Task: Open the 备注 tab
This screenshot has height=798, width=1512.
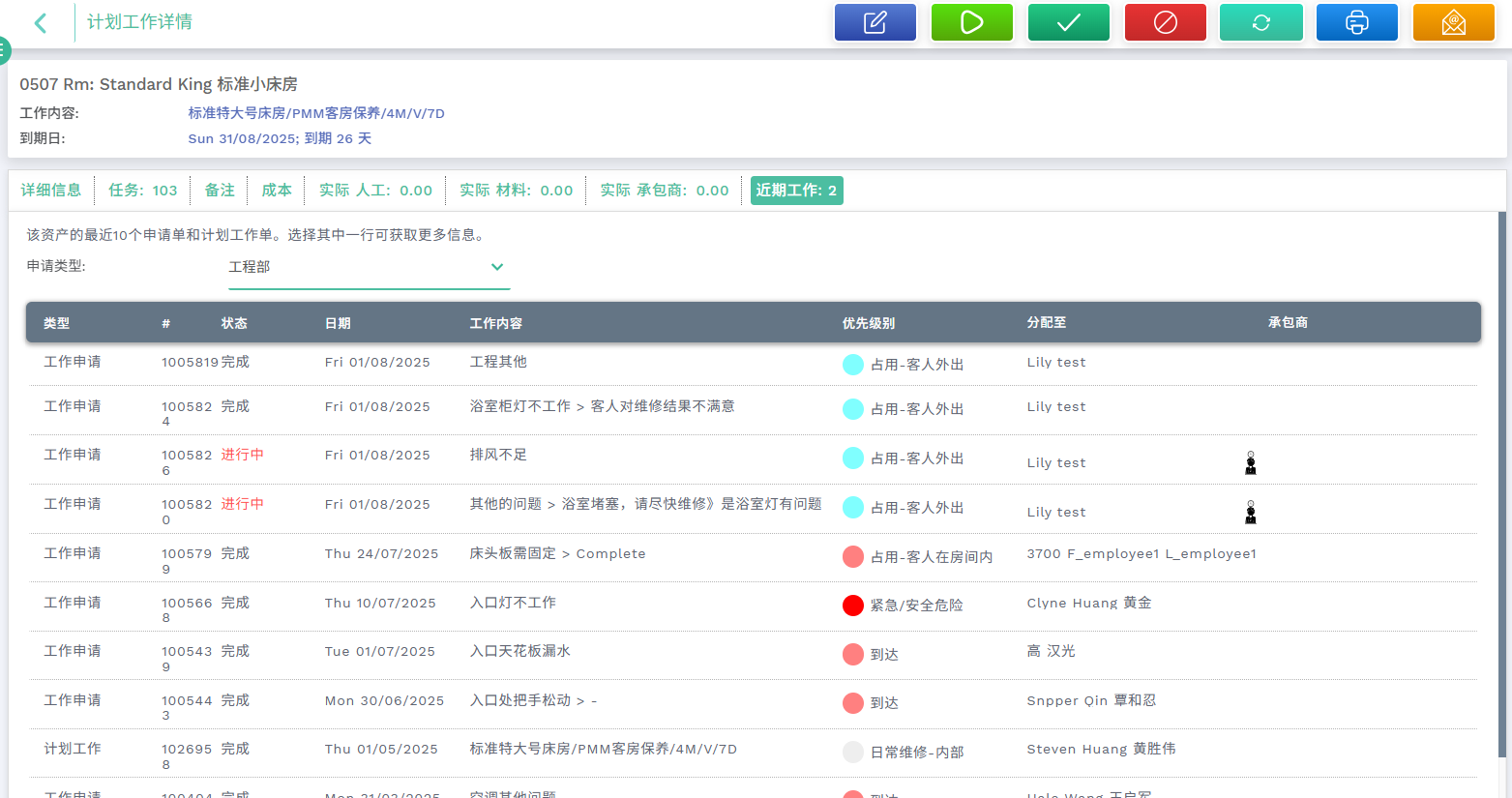Action: pyautogui.click(x=220, y=191)
